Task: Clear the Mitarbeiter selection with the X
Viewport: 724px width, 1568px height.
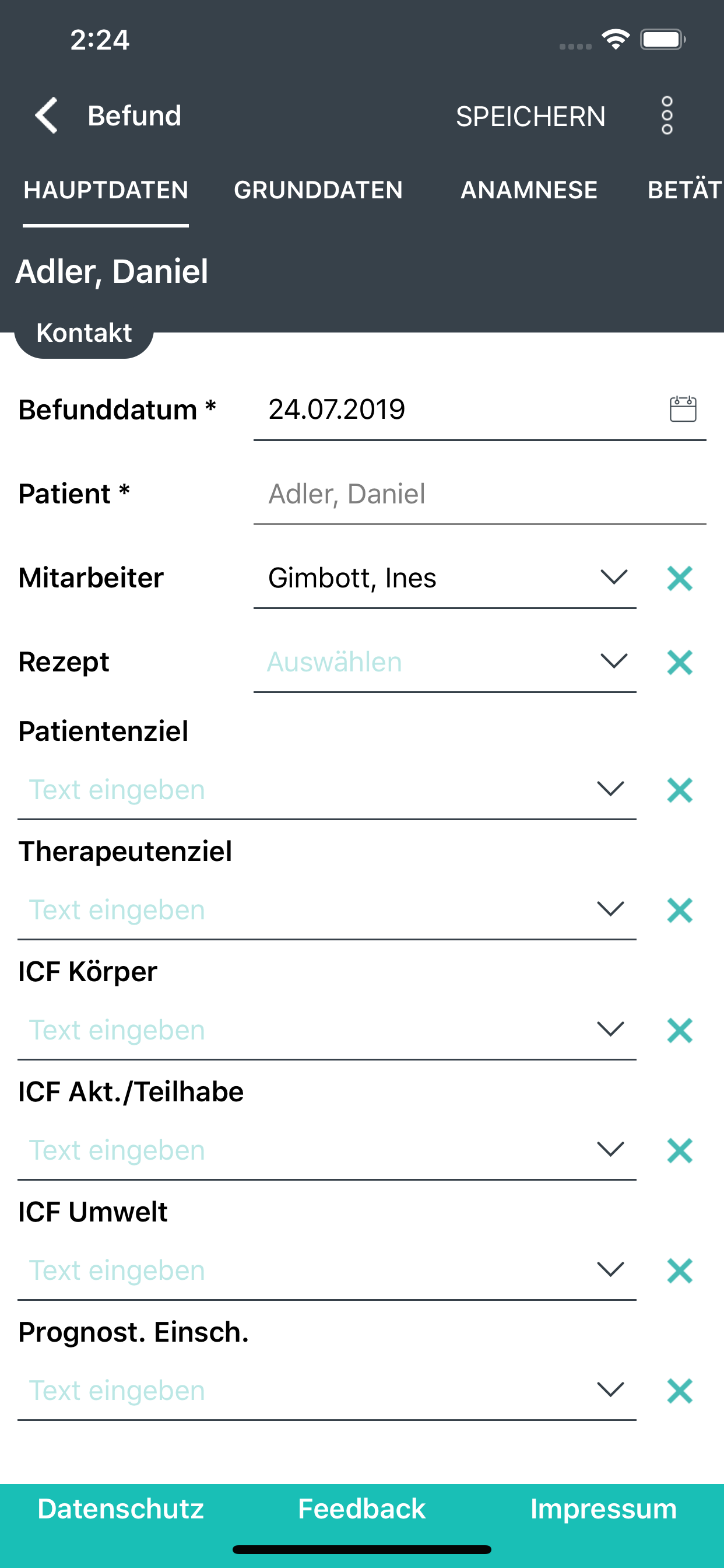Action: 680,578
